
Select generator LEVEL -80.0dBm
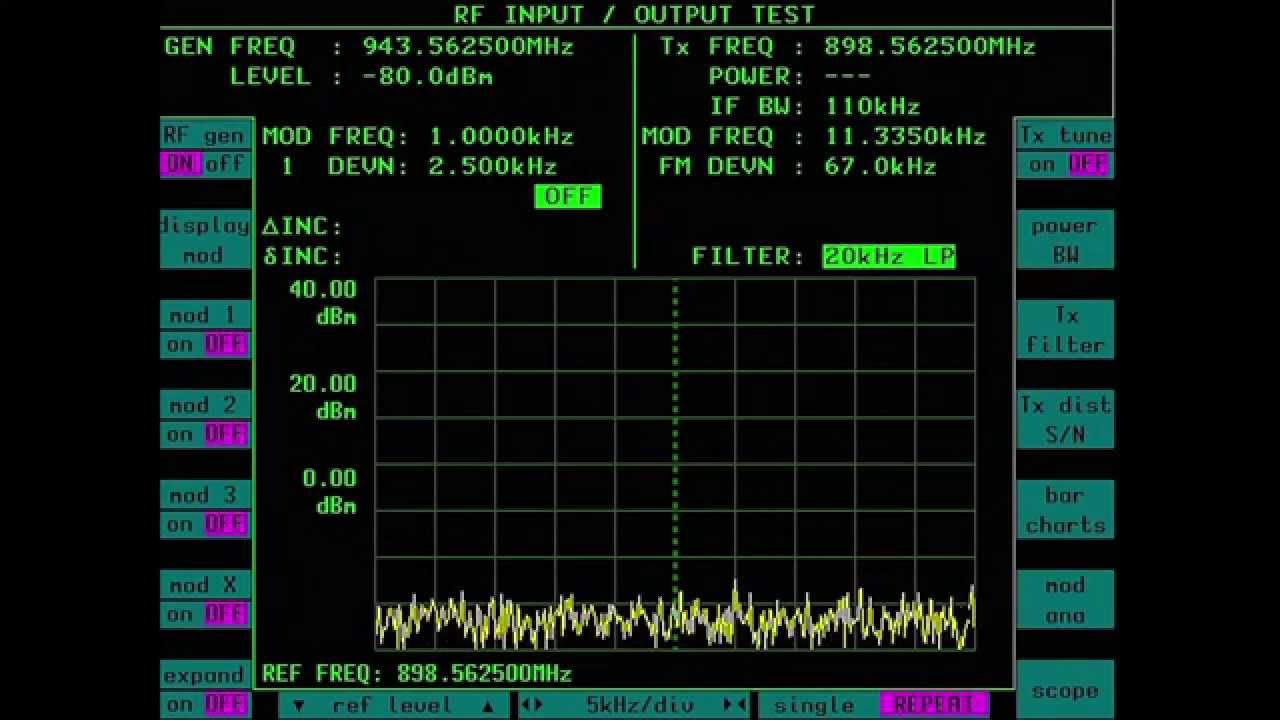point(427,77)
